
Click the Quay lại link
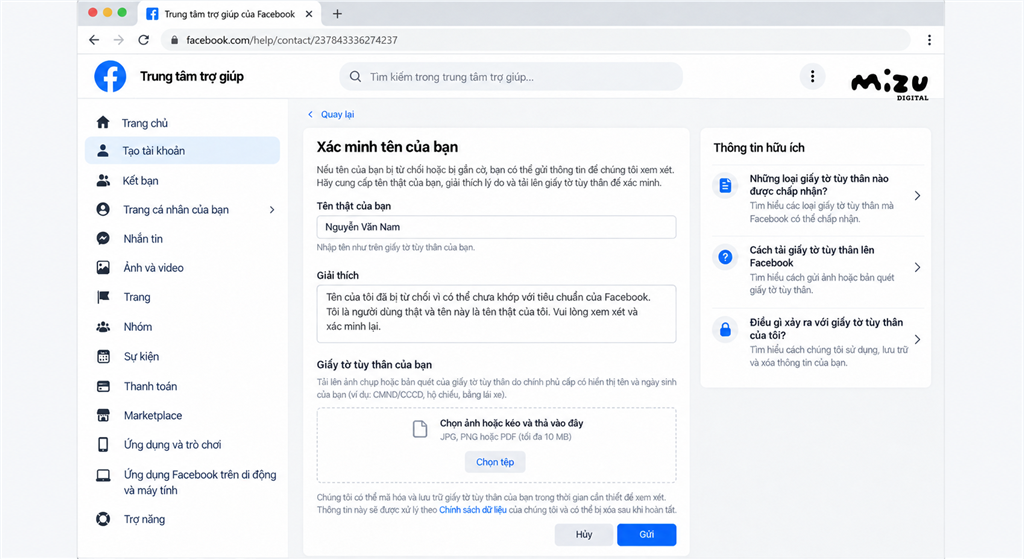tap(338, 114)
